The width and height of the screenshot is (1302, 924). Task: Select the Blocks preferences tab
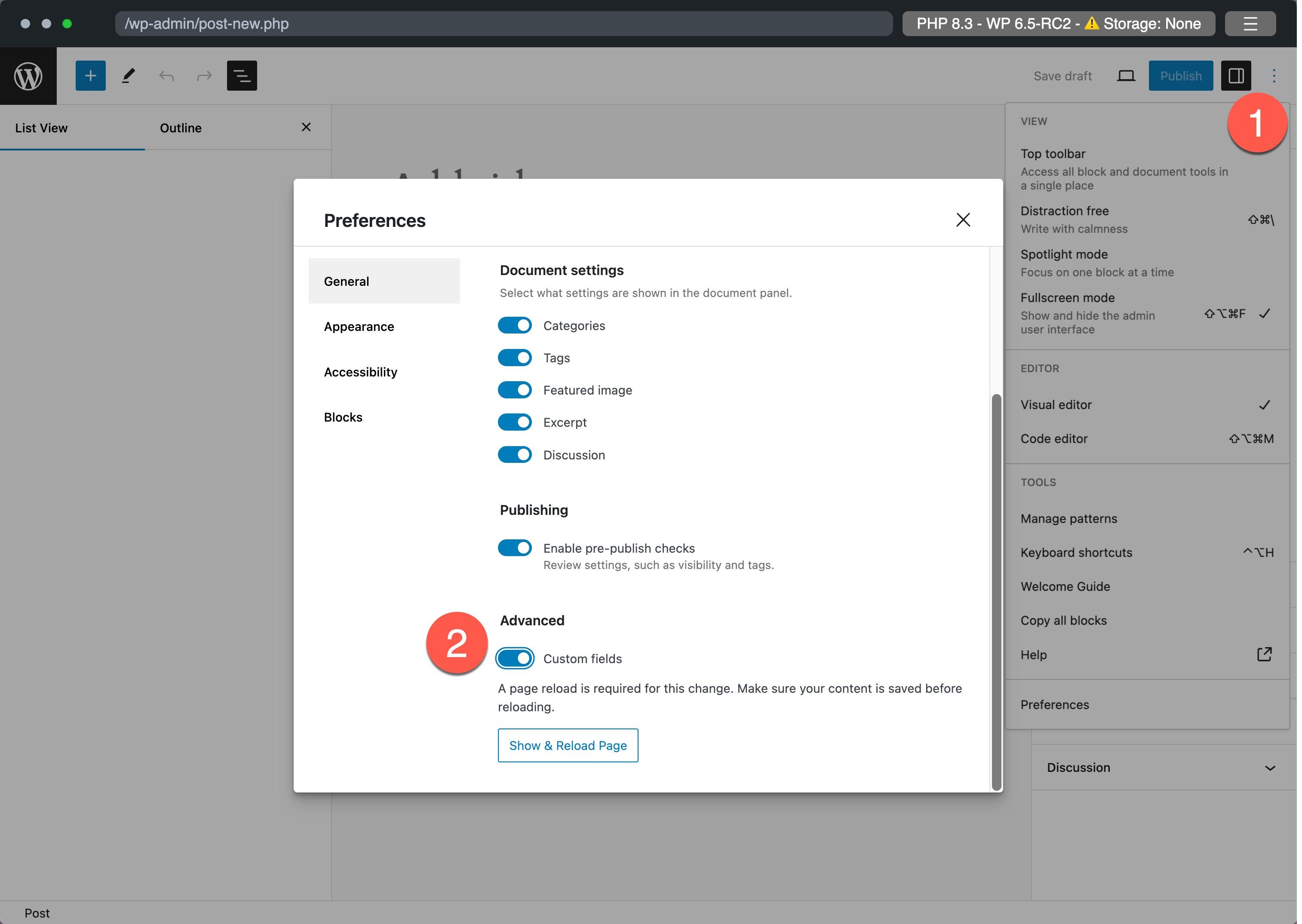point(343,417)
